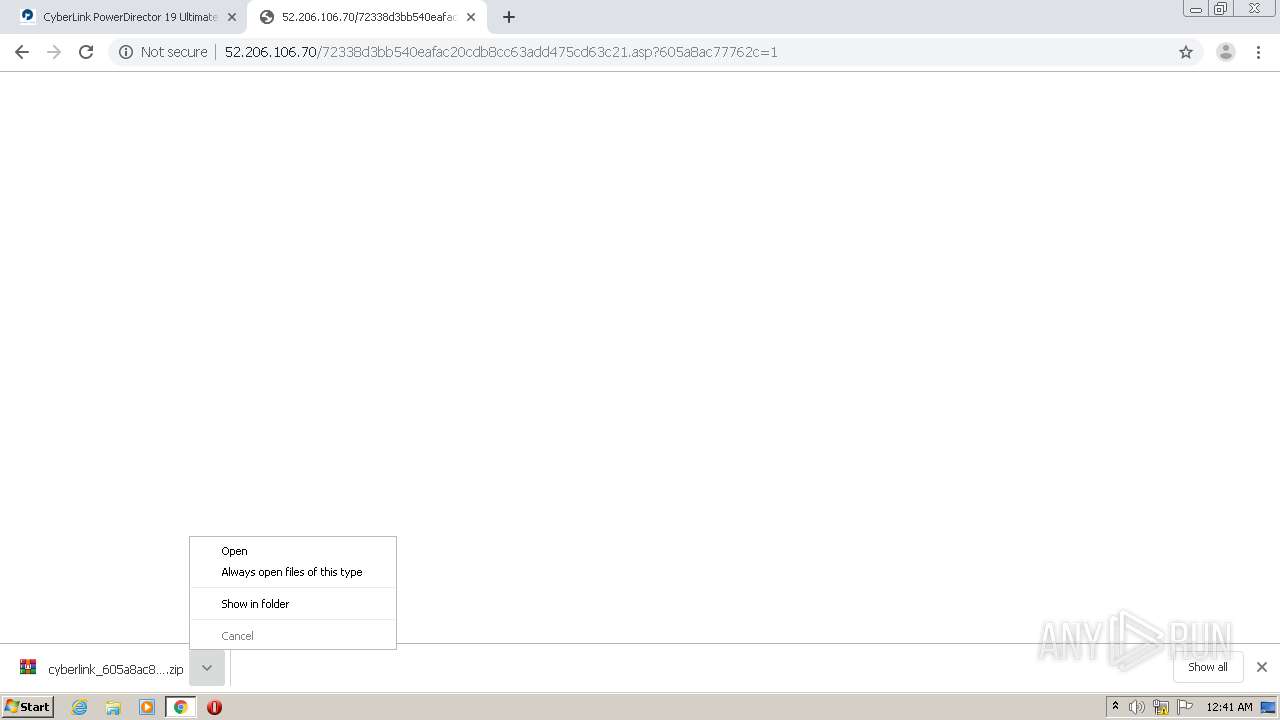
Task: Bookmark this page with the star icon
Action: (x=1186, y=52)
